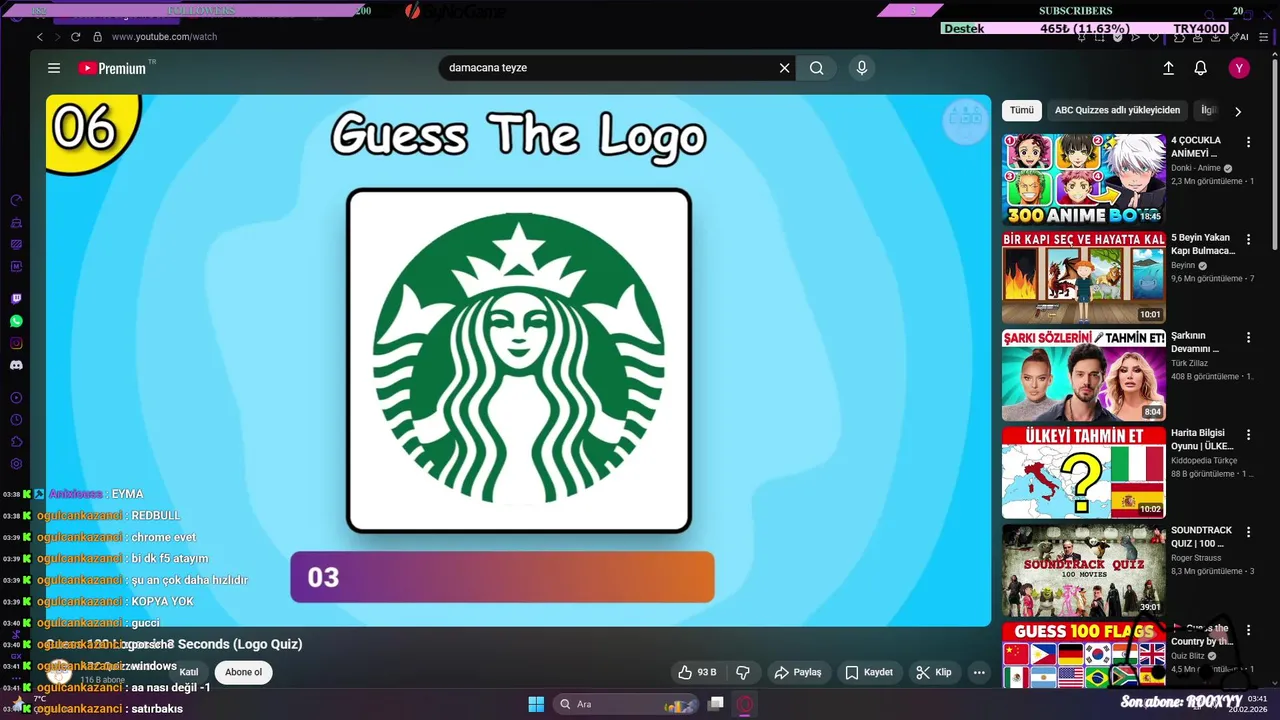Click the taskbar Ara search box

point(626,704)
